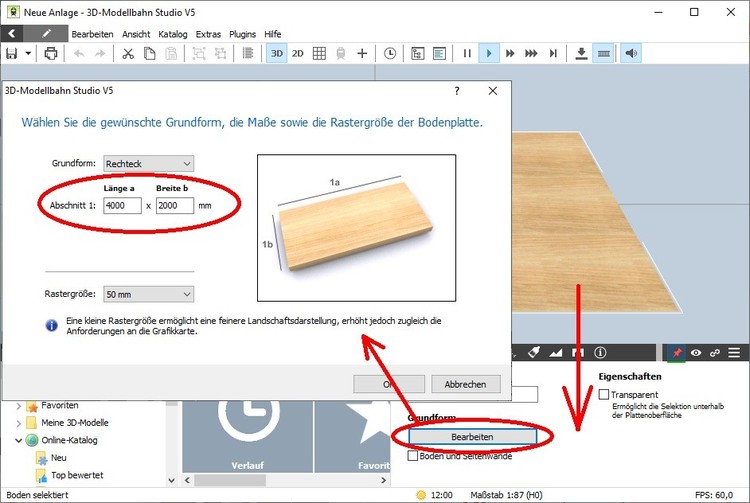
Task: Open the Rastergröße dropdown showing 50 mm
Action: [x=149, y=294]
